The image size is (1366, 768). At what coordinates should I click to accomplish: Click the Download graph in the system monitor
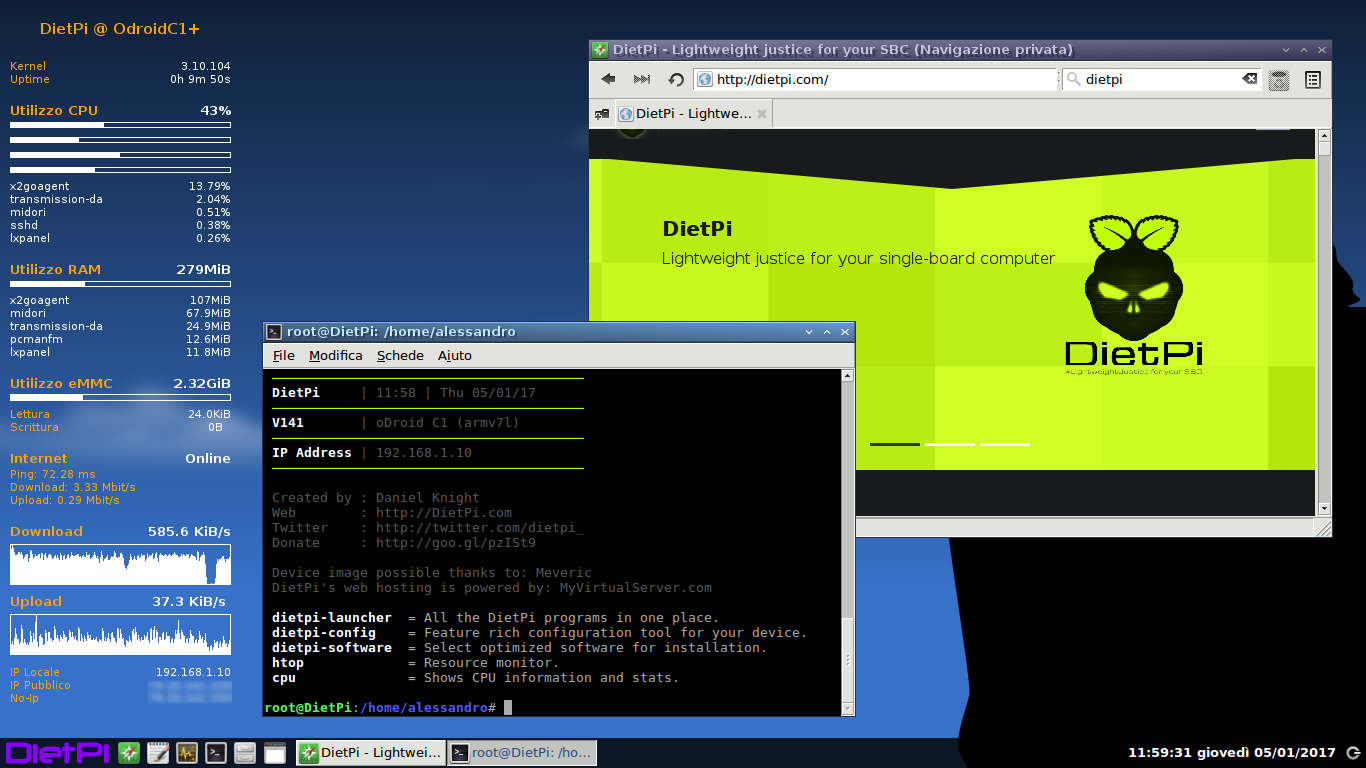click(x=120, y=565)
